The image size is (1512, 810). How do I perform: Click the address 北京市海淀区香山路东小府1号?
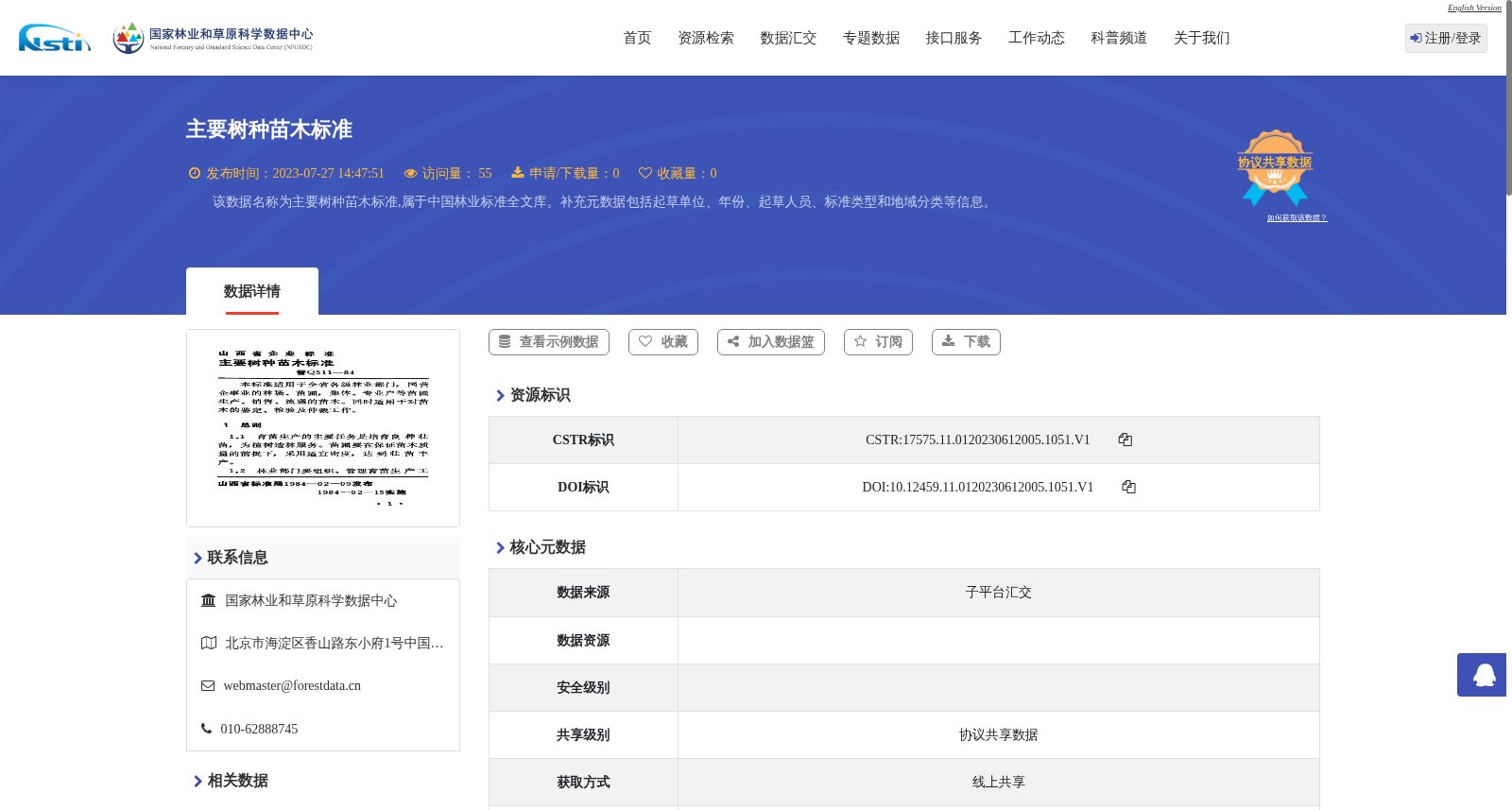click(x=335, y=643)
